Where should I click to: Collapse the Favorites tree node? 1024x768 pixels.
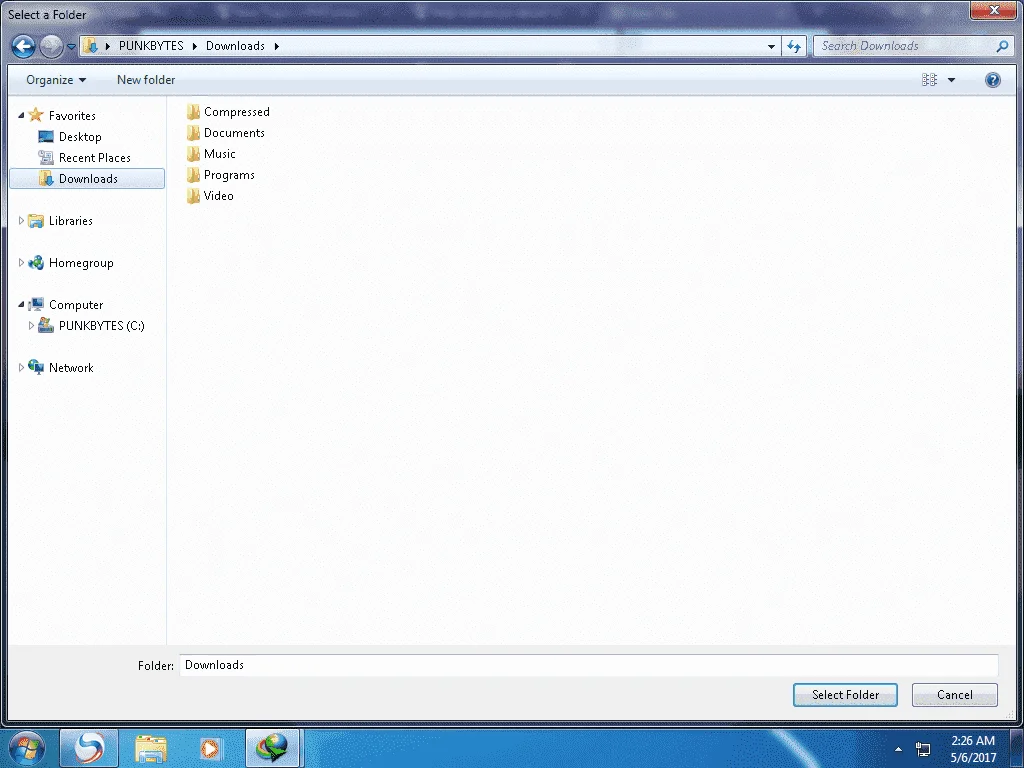[x=21, y=116]
